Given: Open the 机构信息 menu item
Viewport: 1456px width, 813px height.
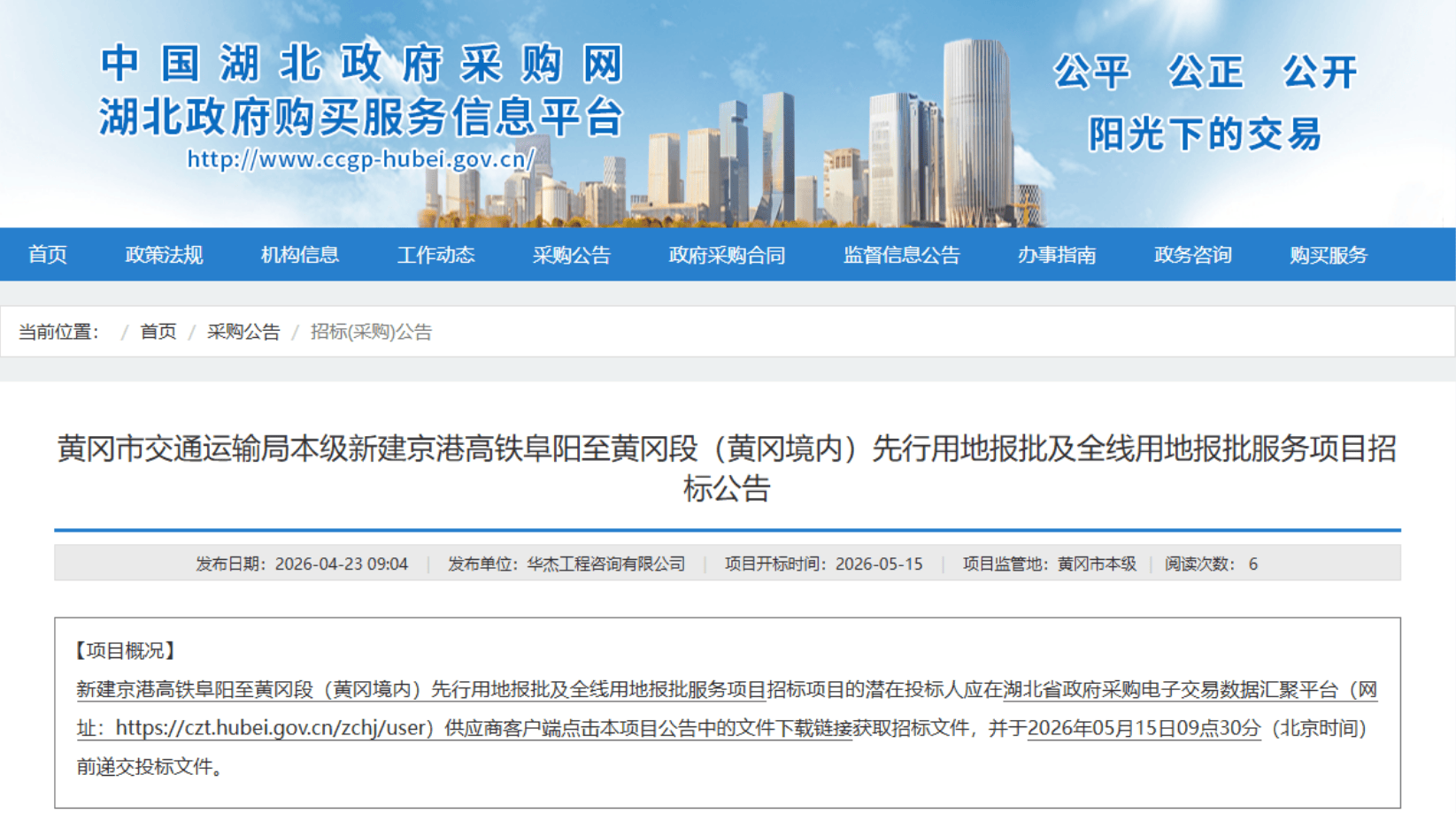Looking at the screenshot, I should coord(299,255).
